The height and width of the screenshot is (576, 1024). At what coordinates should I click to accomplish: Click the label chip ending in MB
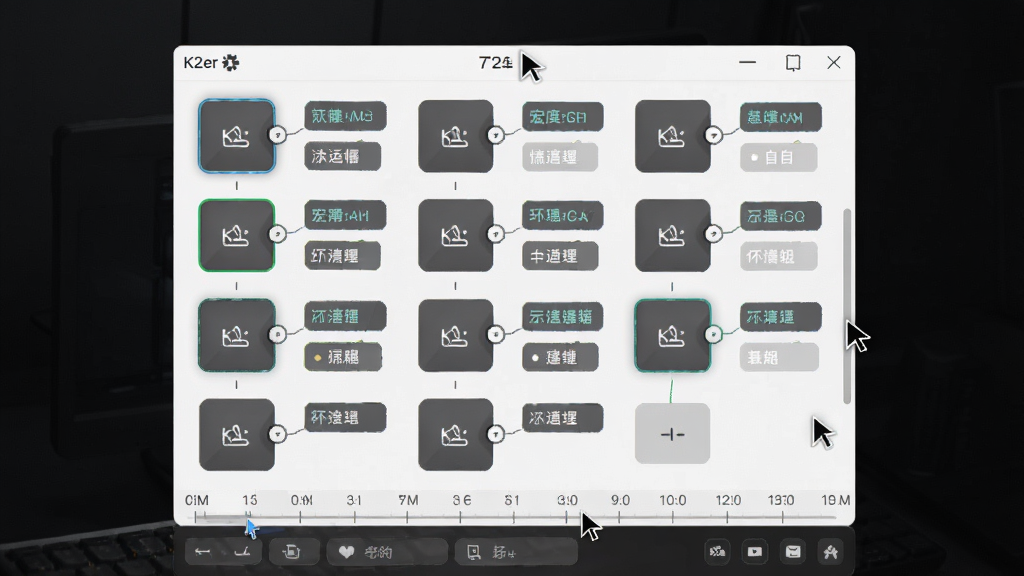pos(345,116)
